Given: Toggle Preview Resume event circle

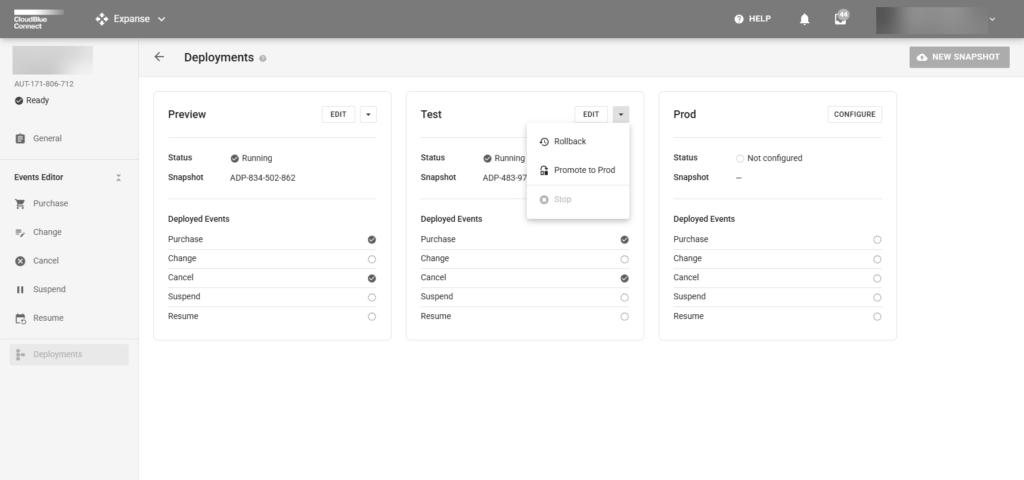Looking at the screenshot, I should pos(372,317).
